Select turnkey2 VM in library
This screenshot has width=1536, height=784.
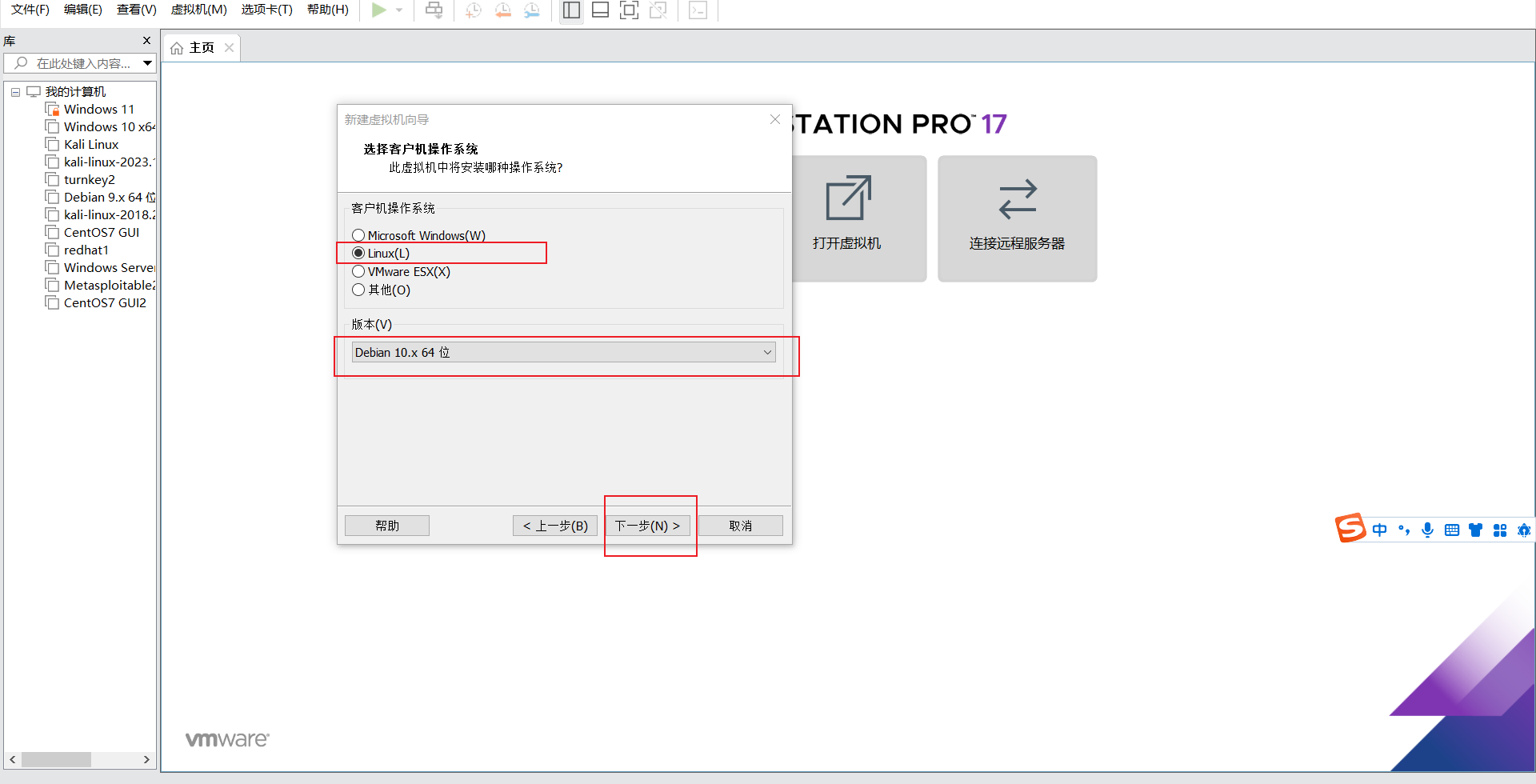(x=81, y=180)
